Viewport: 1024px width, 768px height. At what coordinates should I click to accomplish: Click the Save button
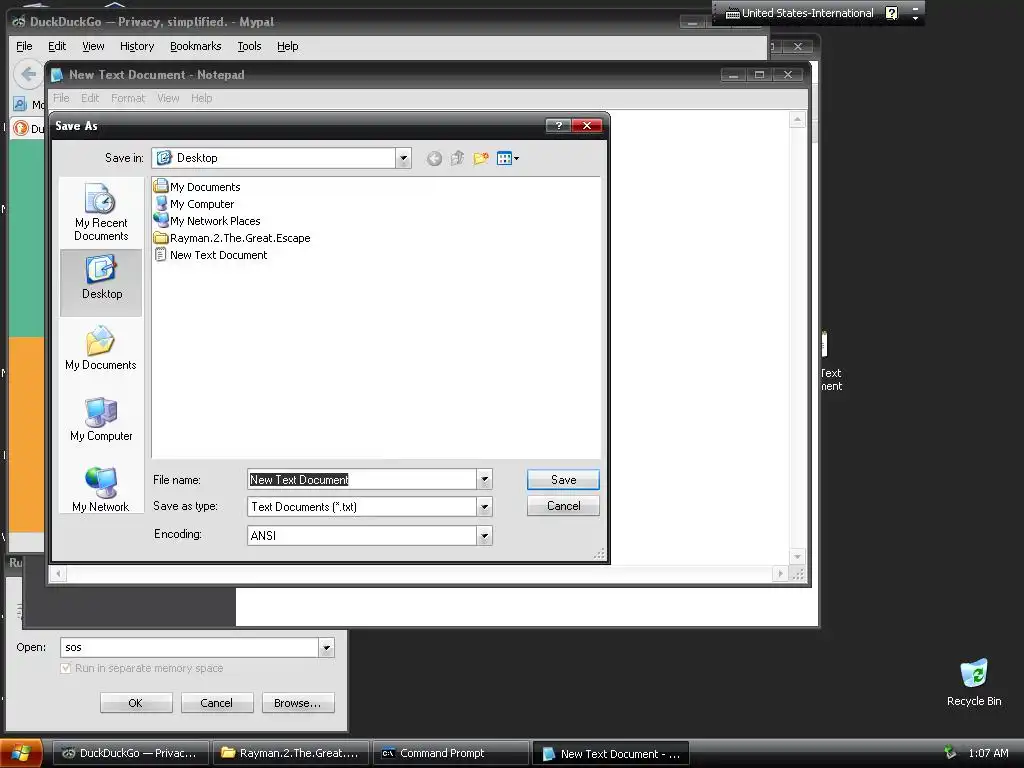click(x=563, y=479)
